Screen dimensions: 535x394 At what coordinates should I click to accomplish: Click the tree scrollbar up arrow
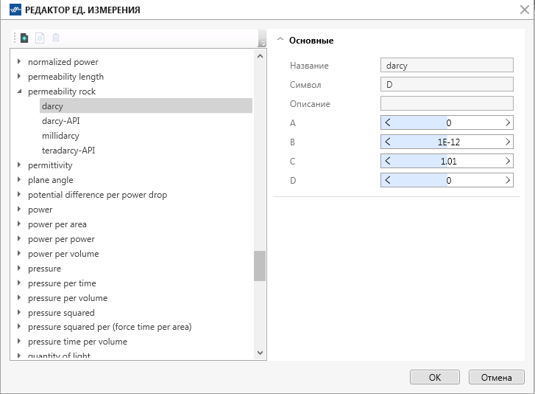(x=260, y=56)
